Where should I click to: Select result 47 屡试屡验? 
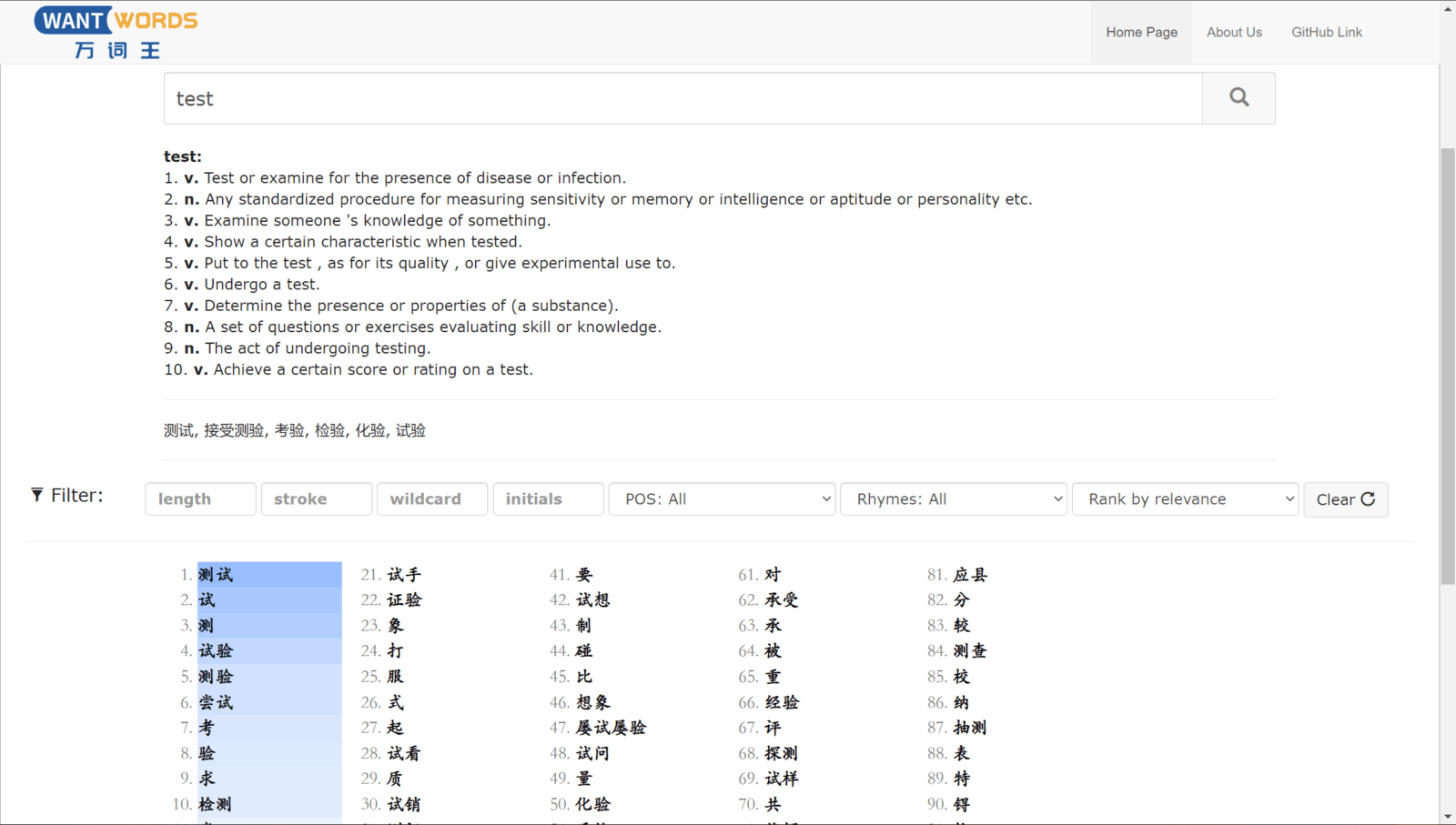(611, 728)
